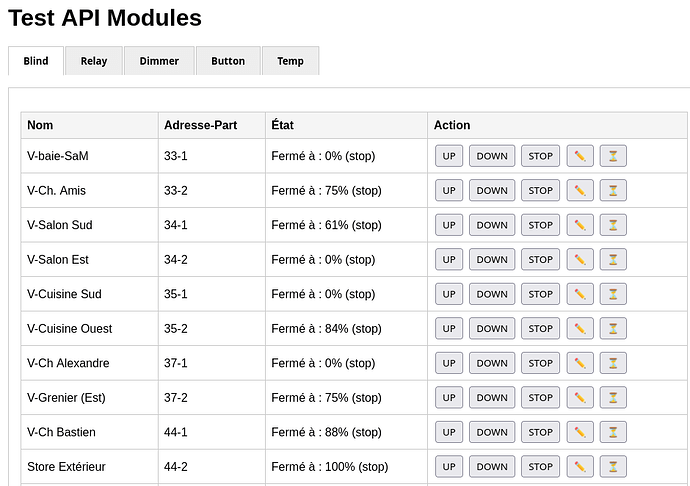Click the pencil icon for V-Cuisine Sud
This screenshot has width=690, height=486.
pyautogui.click(x=580, y=294)
